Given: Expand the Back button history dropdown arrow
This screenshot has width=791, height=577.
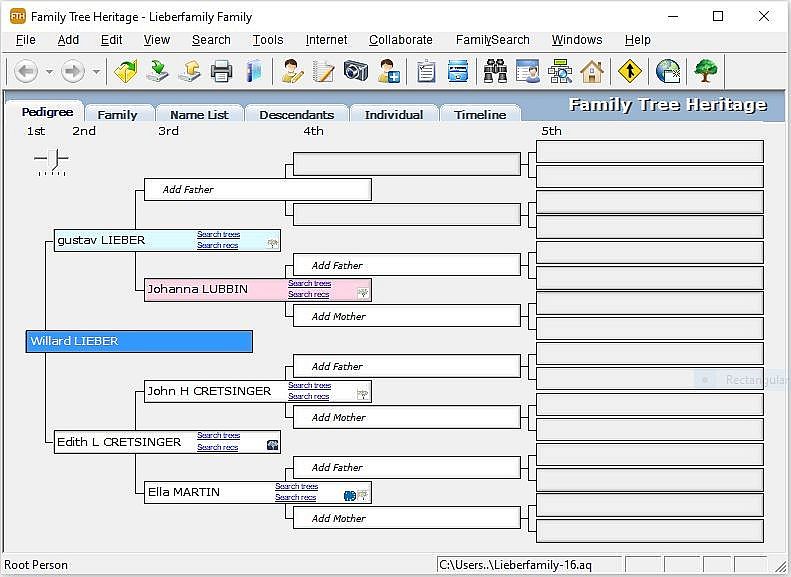Looking at the screenshot, I should click(x=49, y=72).
